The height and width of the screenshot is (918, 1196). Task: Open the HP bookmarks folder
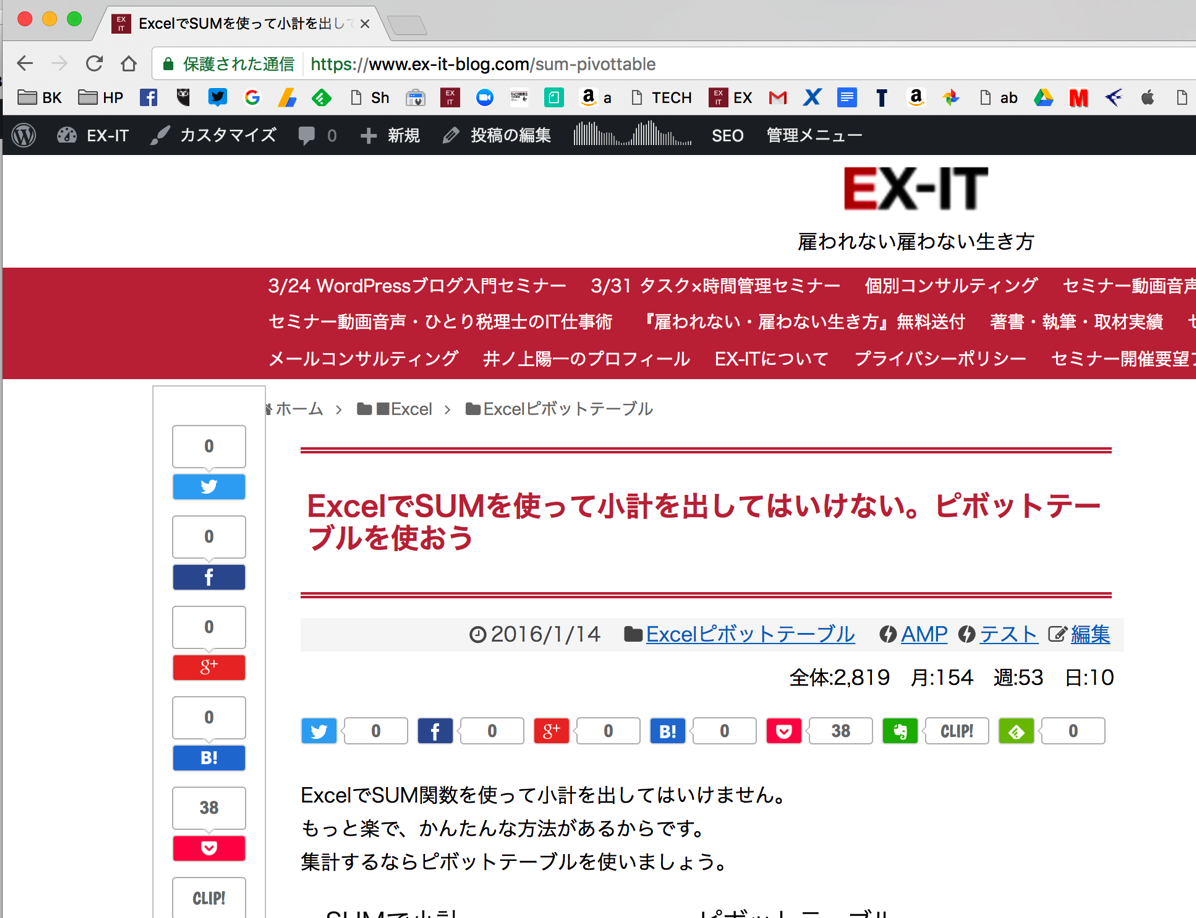[101, 98]
